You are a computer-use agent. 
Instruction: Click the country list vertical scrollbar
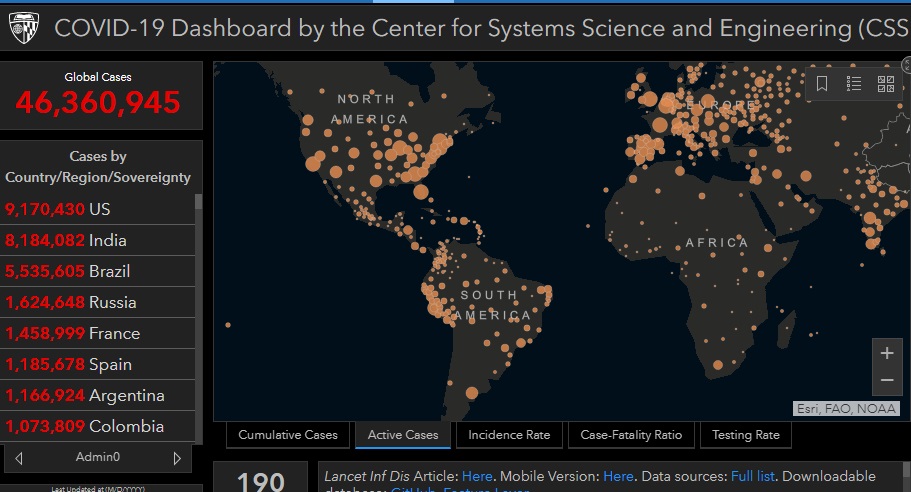pyautogui.click(x=198, y=300)
